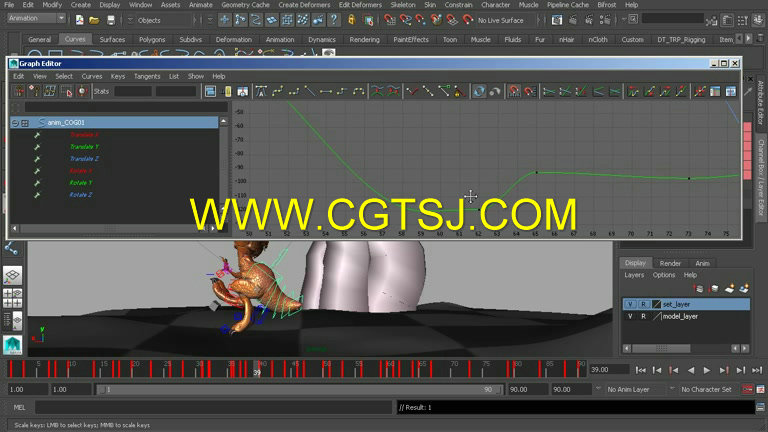Click the Open Dope Sheet icon

(x=715, y=91)
